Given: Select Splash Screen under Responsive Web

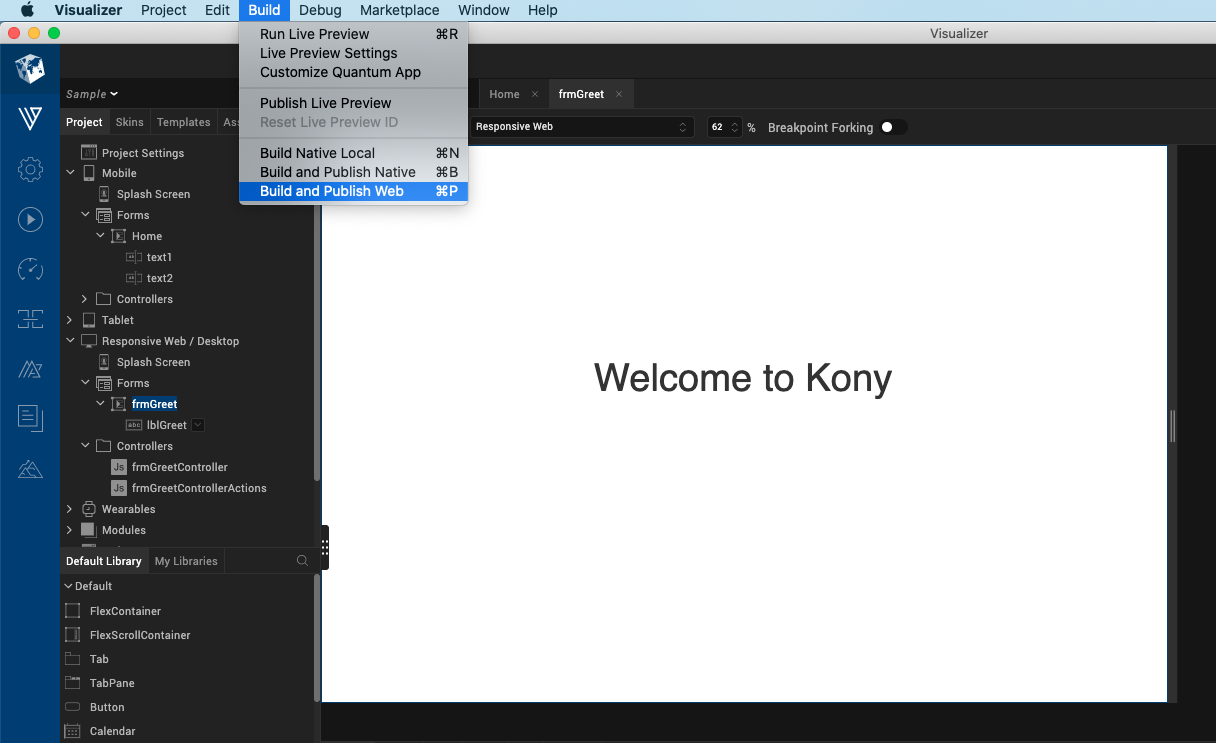Looking at the screenshot, I should [153, 362].
